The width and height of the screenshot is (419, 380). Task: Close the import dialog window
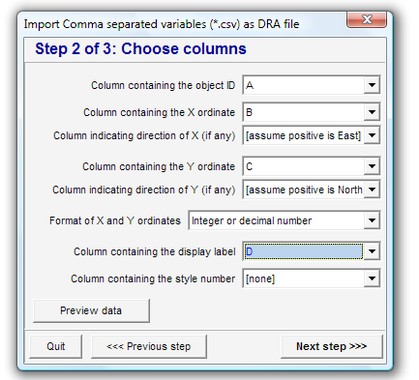367,20
